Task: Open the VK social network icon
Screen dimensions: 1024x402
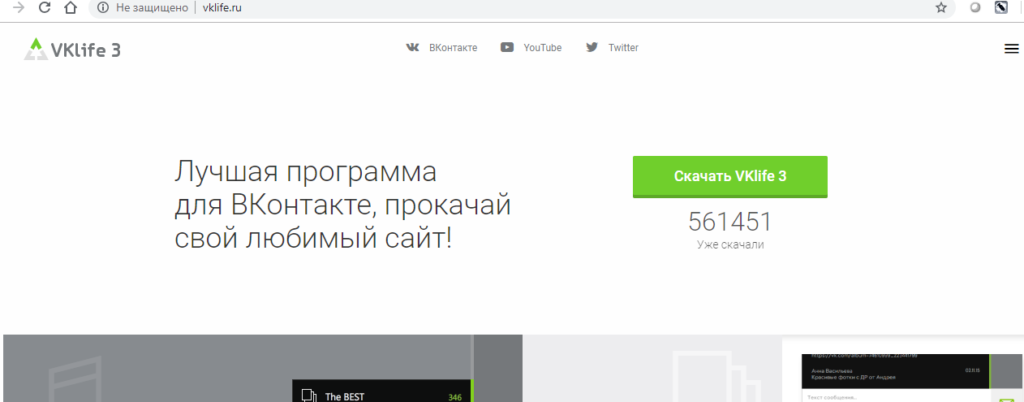Action: point(413,48)
